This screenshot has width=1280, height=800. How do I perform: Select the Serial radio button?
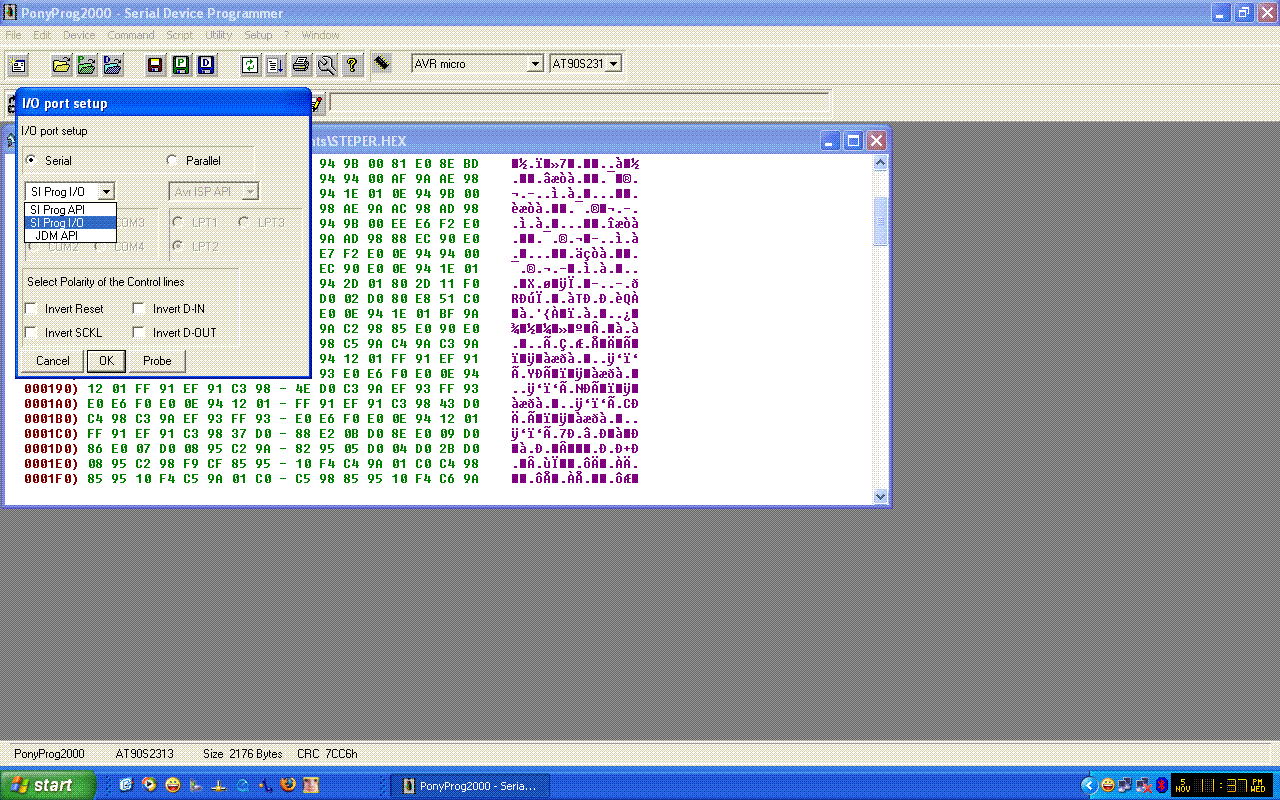tap(31, 161)
